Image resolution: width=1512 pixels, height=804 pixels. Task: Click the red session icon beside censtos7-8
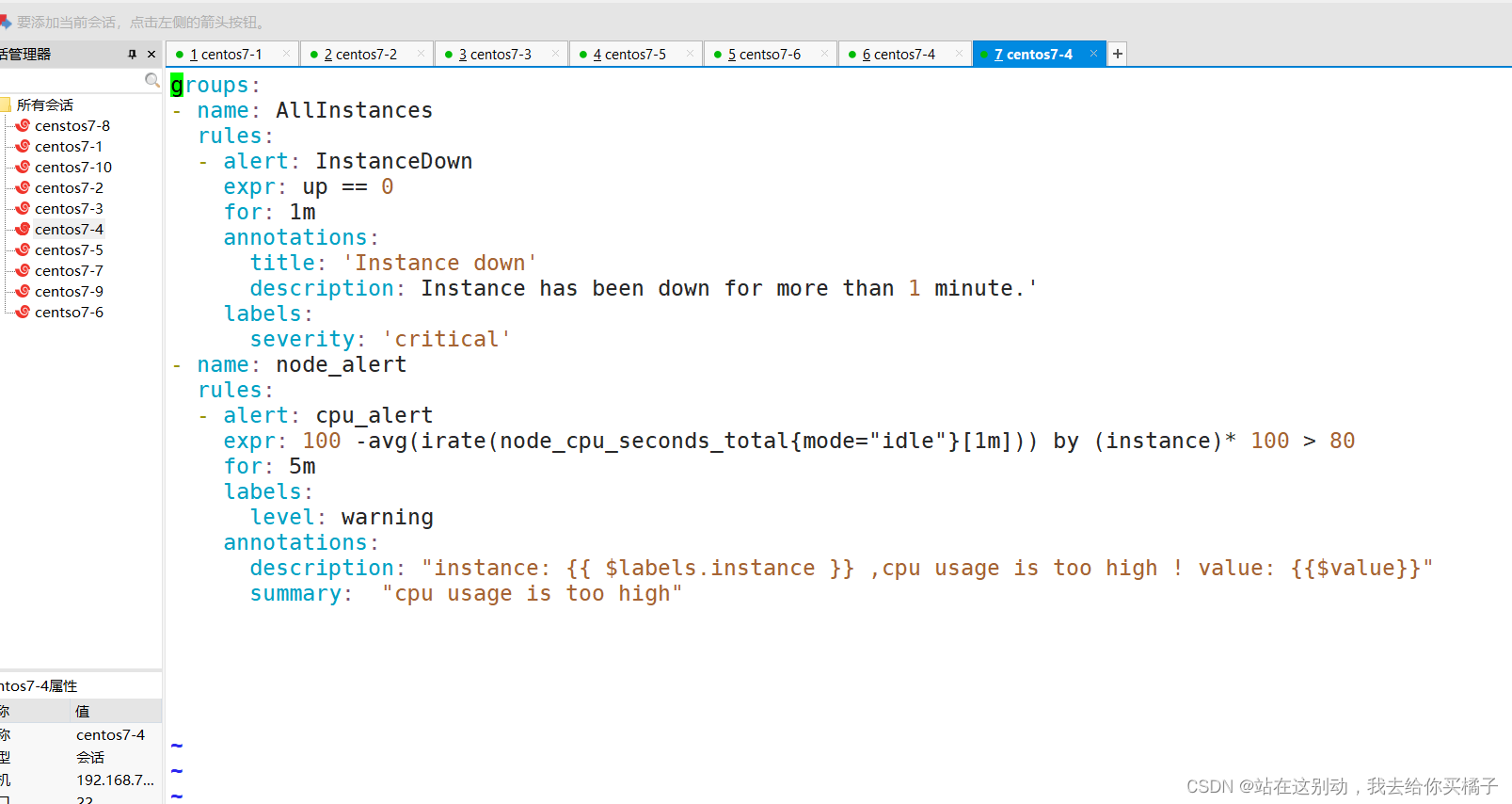23,125
